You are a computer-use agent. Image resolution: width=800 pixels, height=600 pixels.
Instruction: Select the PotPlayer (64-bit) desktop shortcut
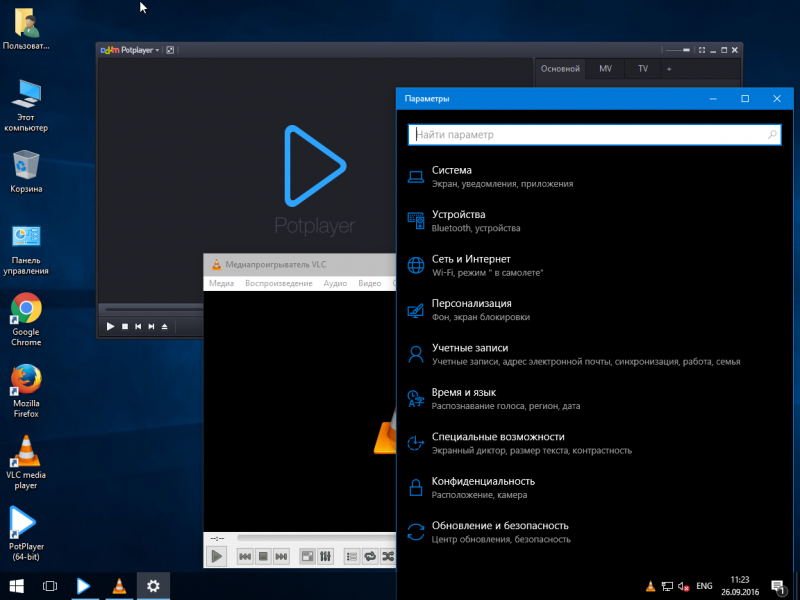26,534
